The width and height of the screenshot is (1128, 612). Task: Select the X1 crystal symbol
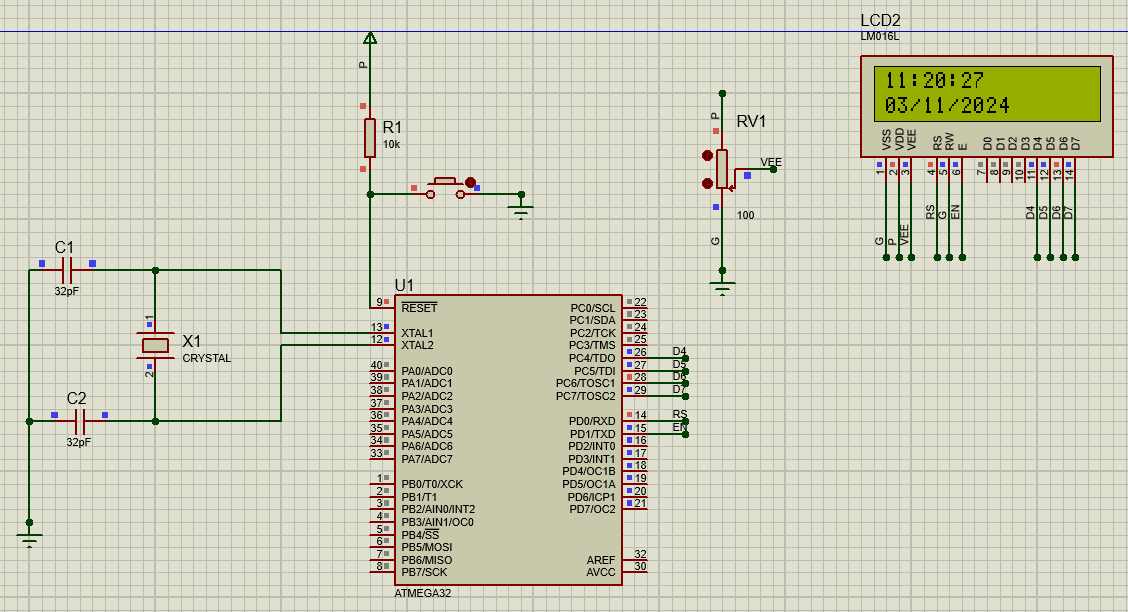155,346
